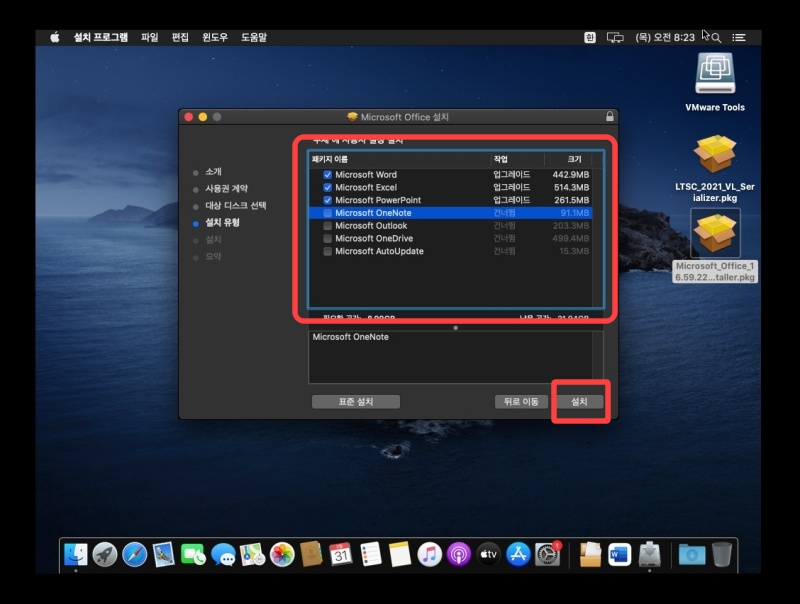800x604 pixels.
Task: Enable the Microsoft OneDrive checkbox
Action: [328, 238]
